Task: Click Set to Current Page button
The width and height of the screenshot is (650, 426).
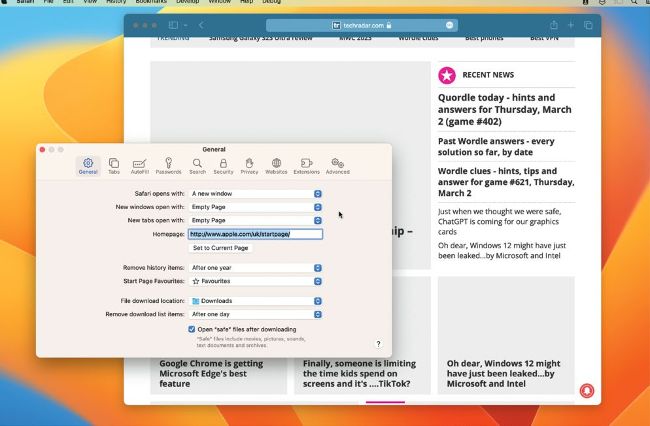Action: point(221,248)
